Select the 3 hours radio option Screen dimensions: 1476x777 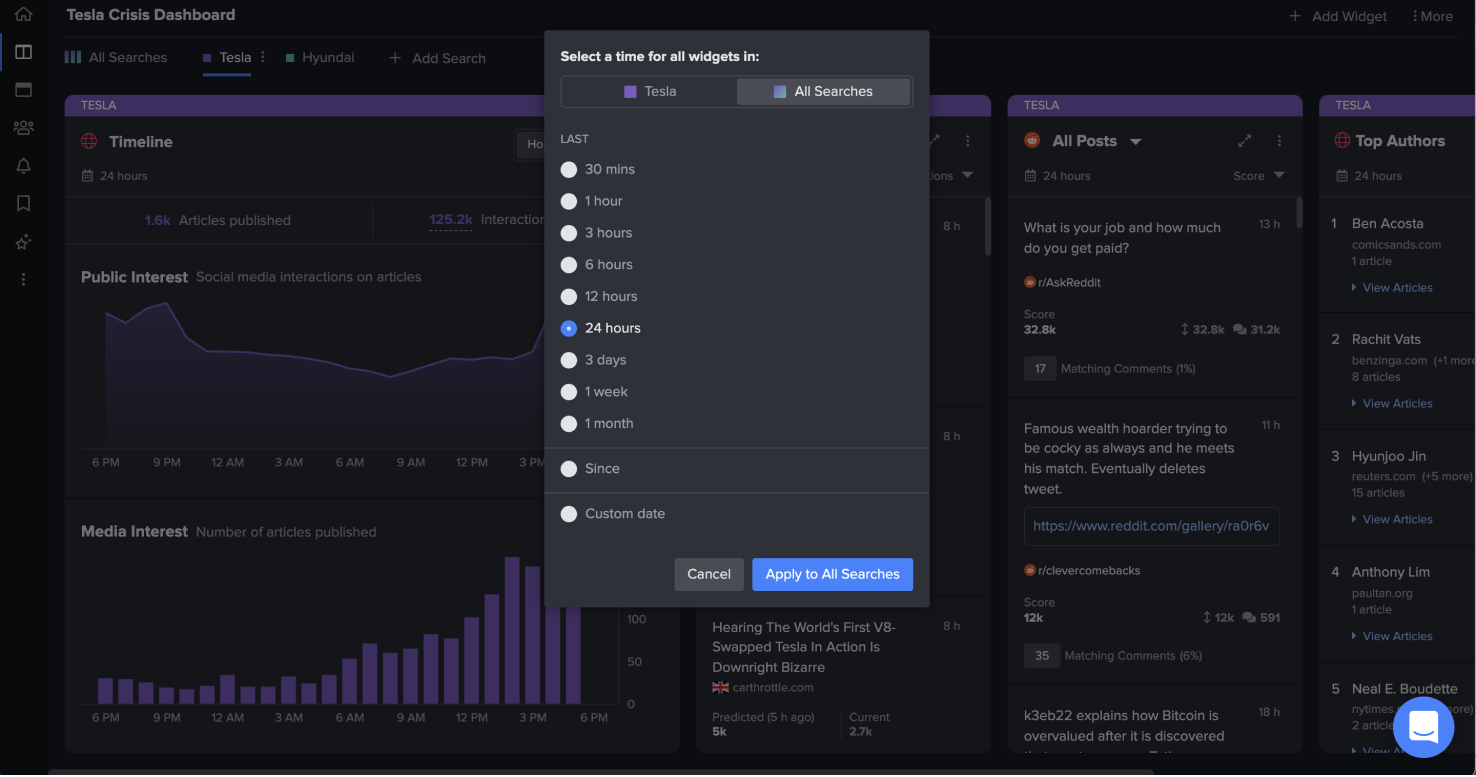pyautogui.click(x=569, y=233)
